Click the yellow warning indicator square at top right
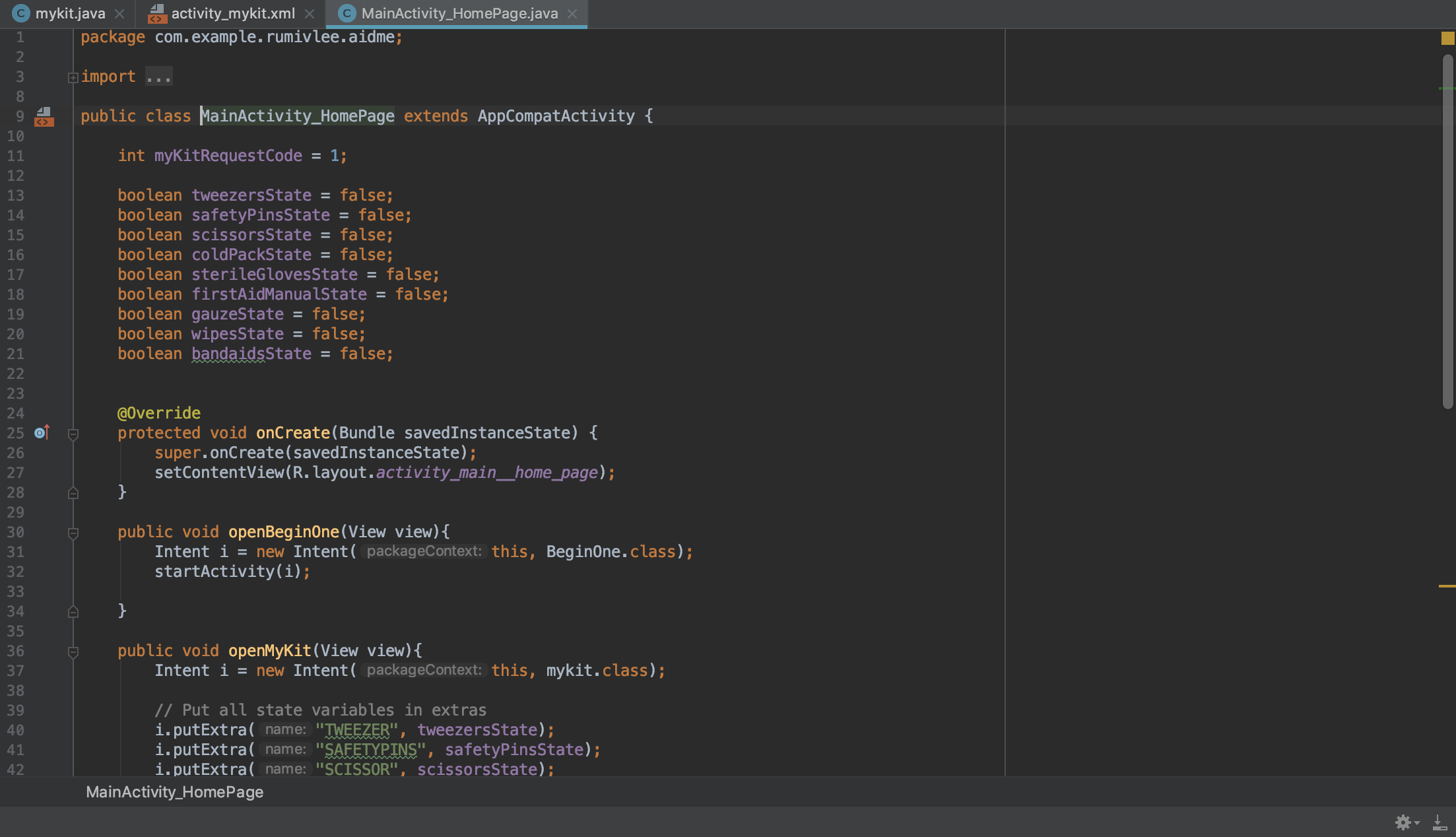Image resolution: width=1456 pixels, height=837 pixels. (1447, 38)
